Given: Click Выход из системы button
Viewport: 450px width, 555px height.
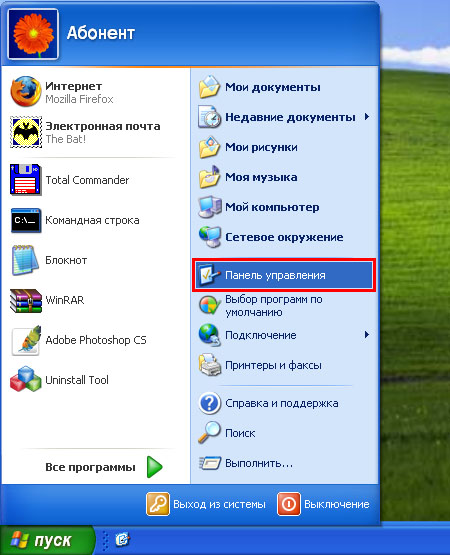Looking at the screenshot, I should 206,504.
